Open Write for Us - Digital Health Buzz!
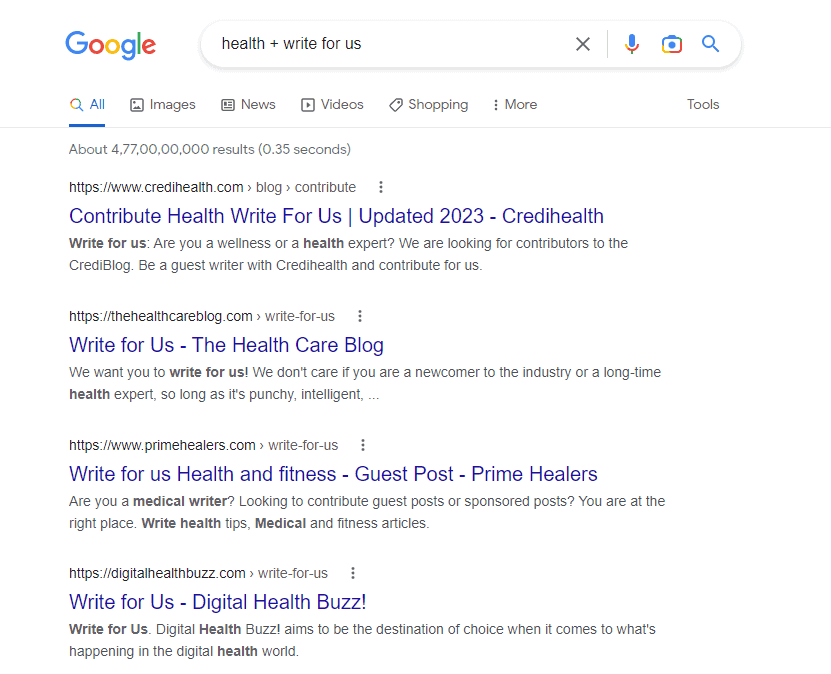This screenshot has width=831, height=674. click(x=217, y=602)
